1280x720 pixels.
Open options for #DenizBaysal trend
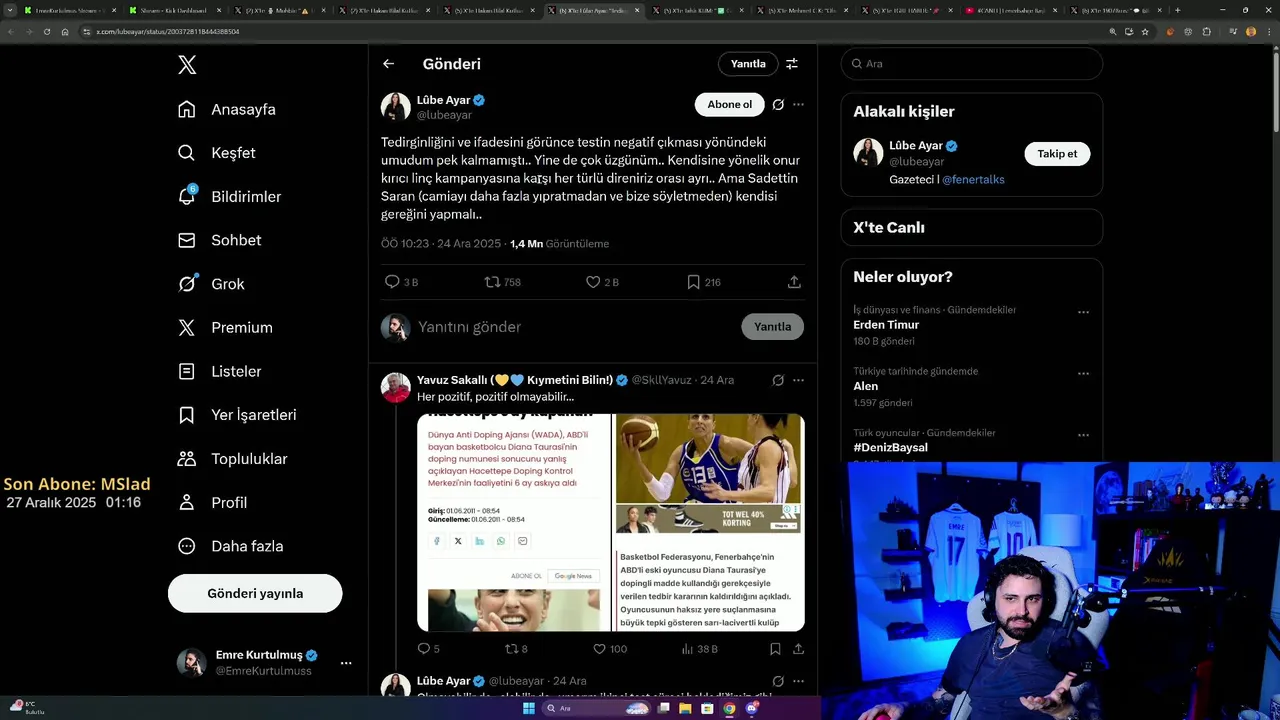tap(1083, 436)
